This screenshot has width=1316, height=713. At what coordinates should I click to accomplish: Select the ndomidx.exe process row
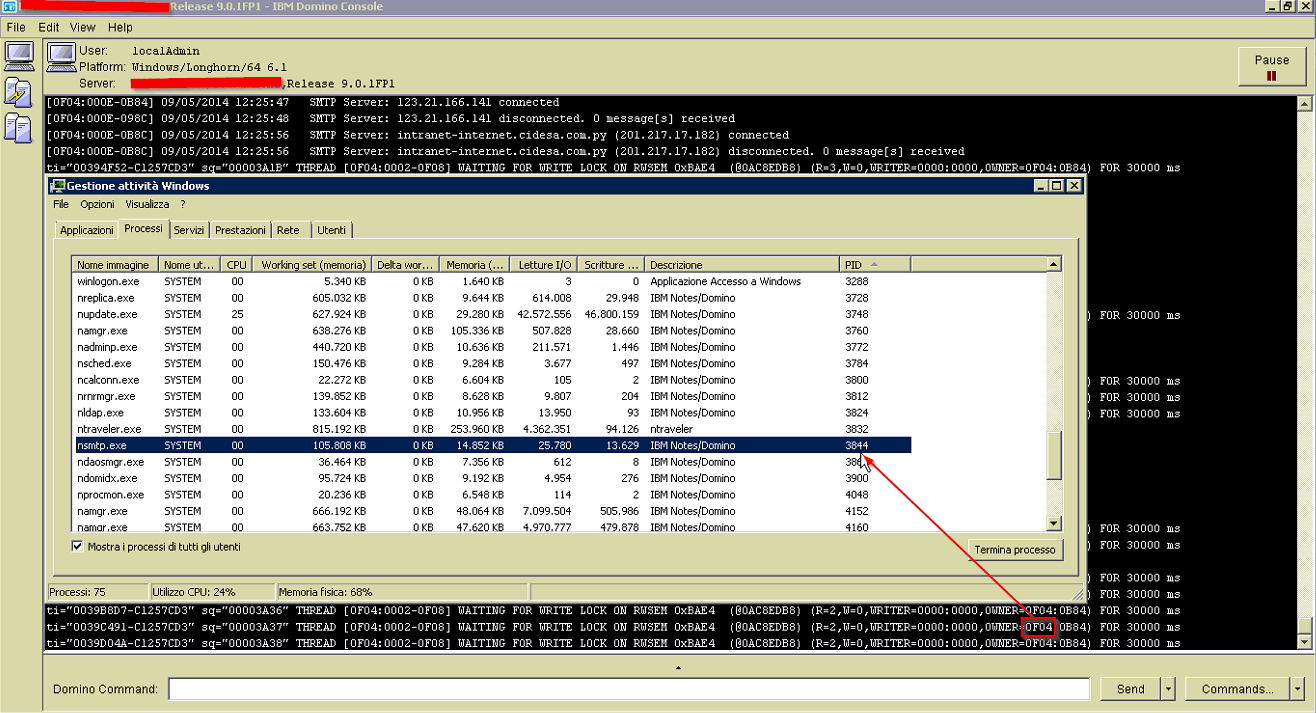[491, 478]
